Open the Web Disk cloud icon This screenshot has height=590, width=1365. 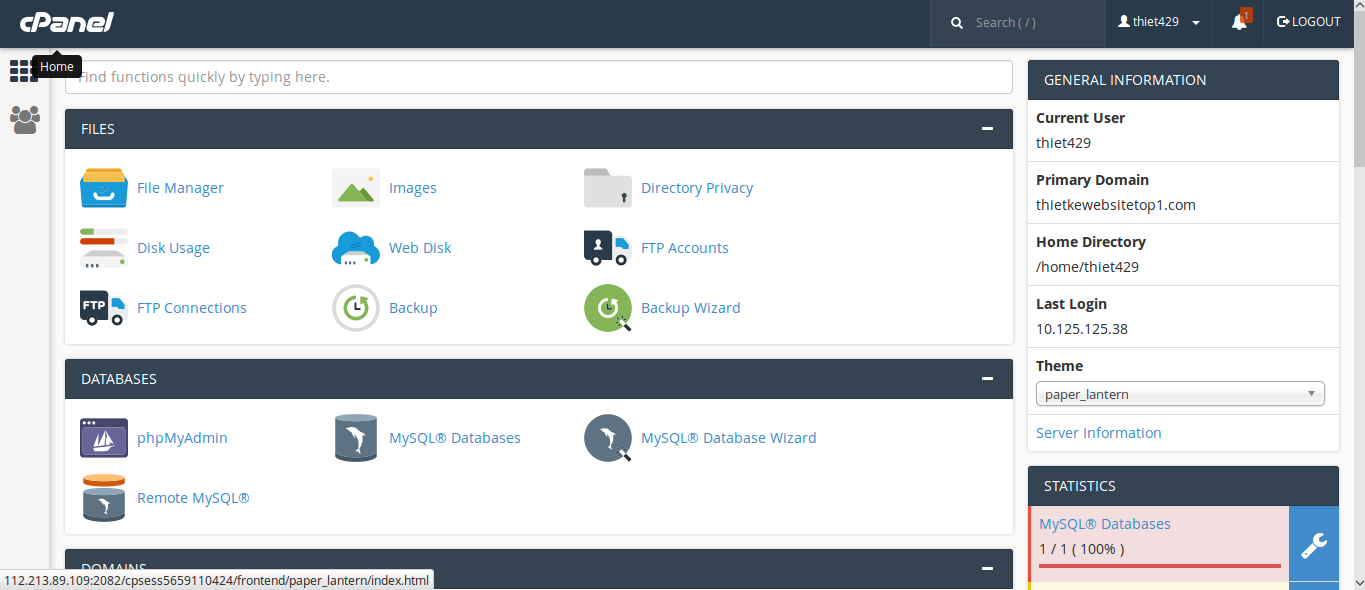pos(356,248)
